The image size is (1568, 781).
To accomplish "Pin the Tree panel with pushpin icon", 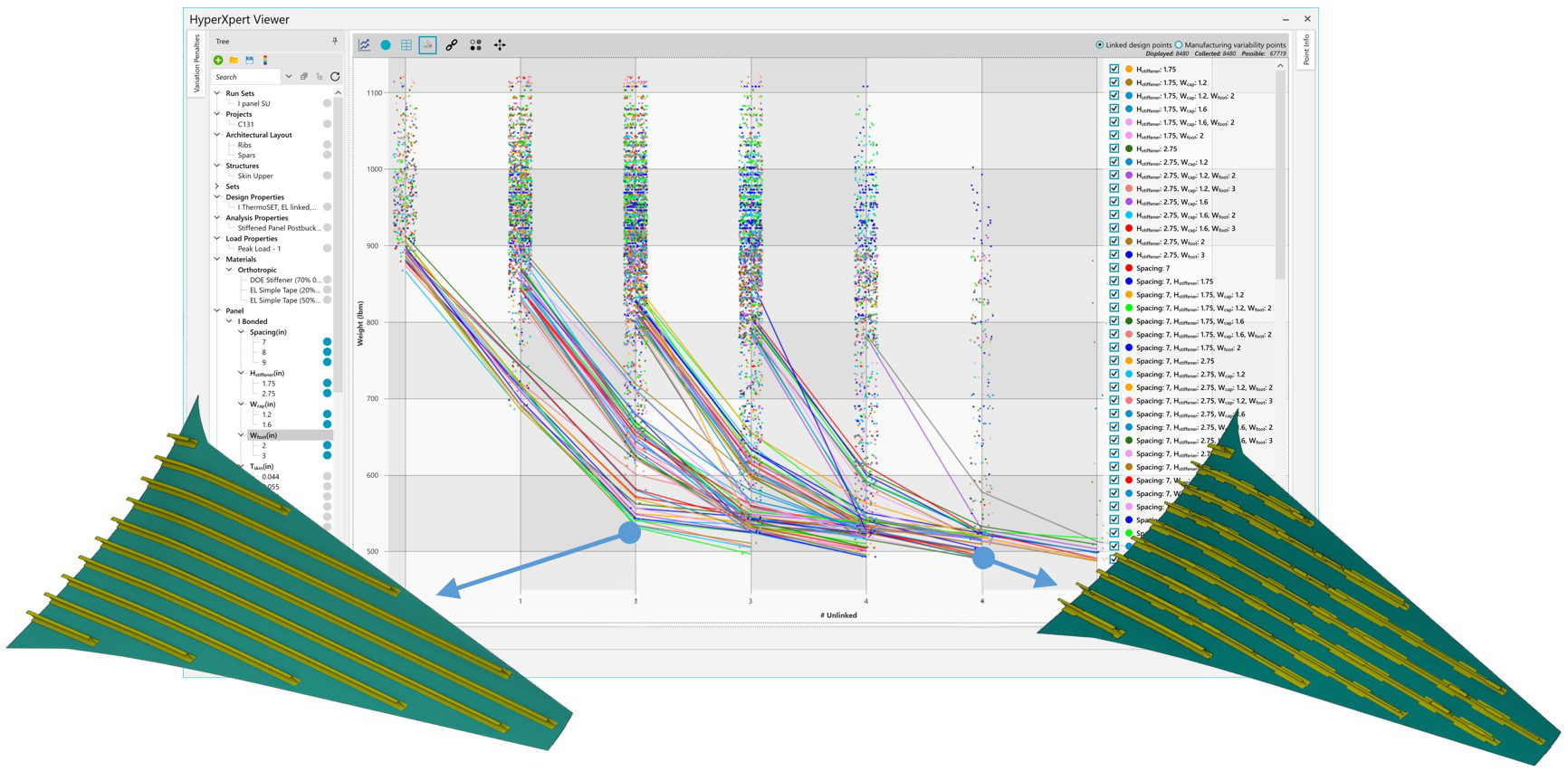I will [x=335, y=41].
